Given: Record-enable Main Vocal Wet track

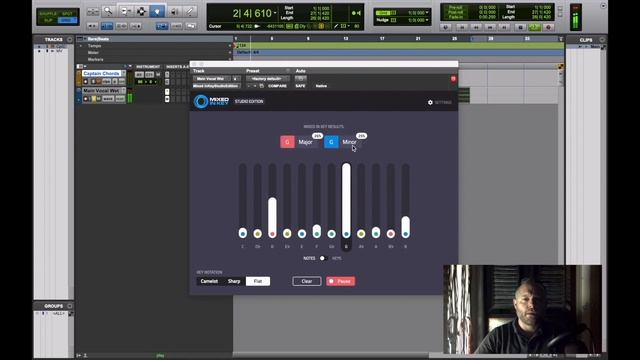Looking at the screenshot, I should pos(86,99).
